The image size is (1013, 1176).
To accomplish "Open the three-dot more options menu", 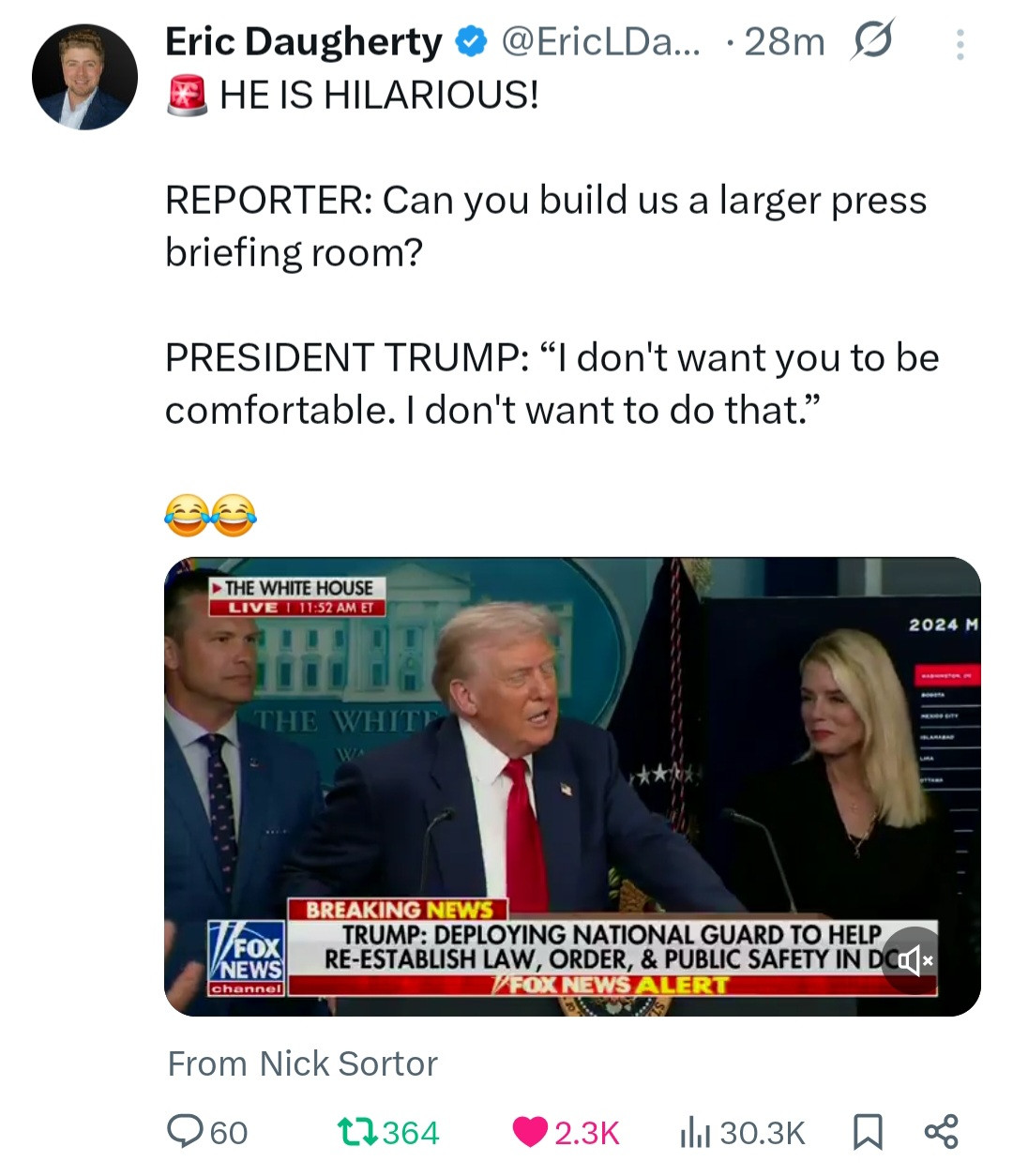I will click(960, 44).
